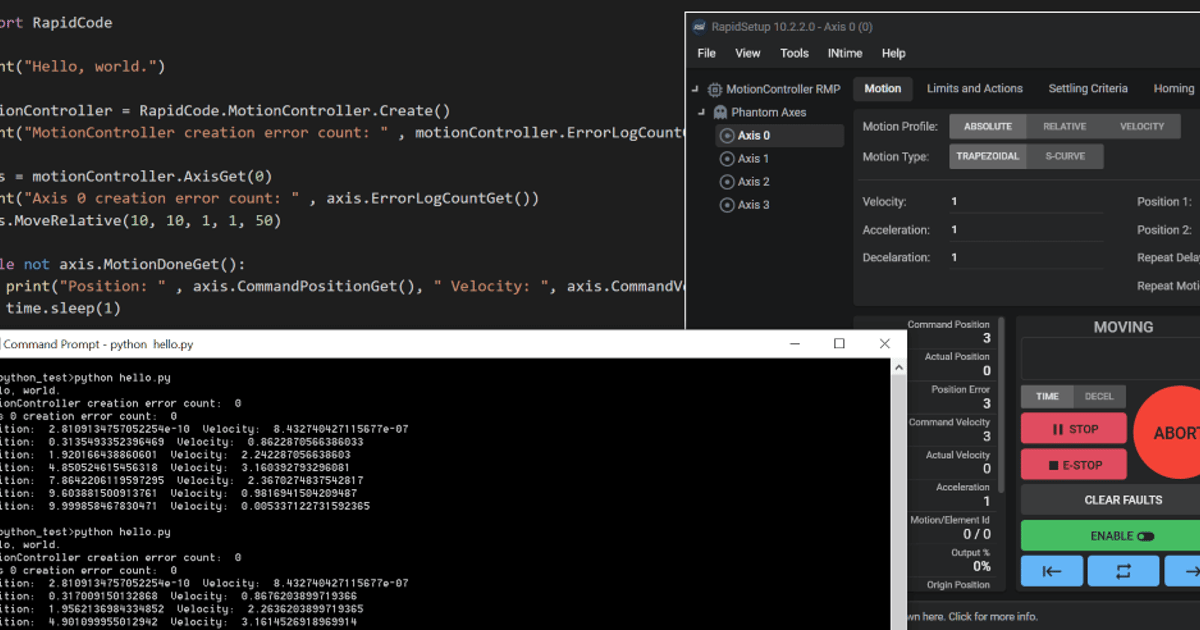Collapse the MotionController RMP tree node
1200x630 pixels.
click(x=695, y=89)
